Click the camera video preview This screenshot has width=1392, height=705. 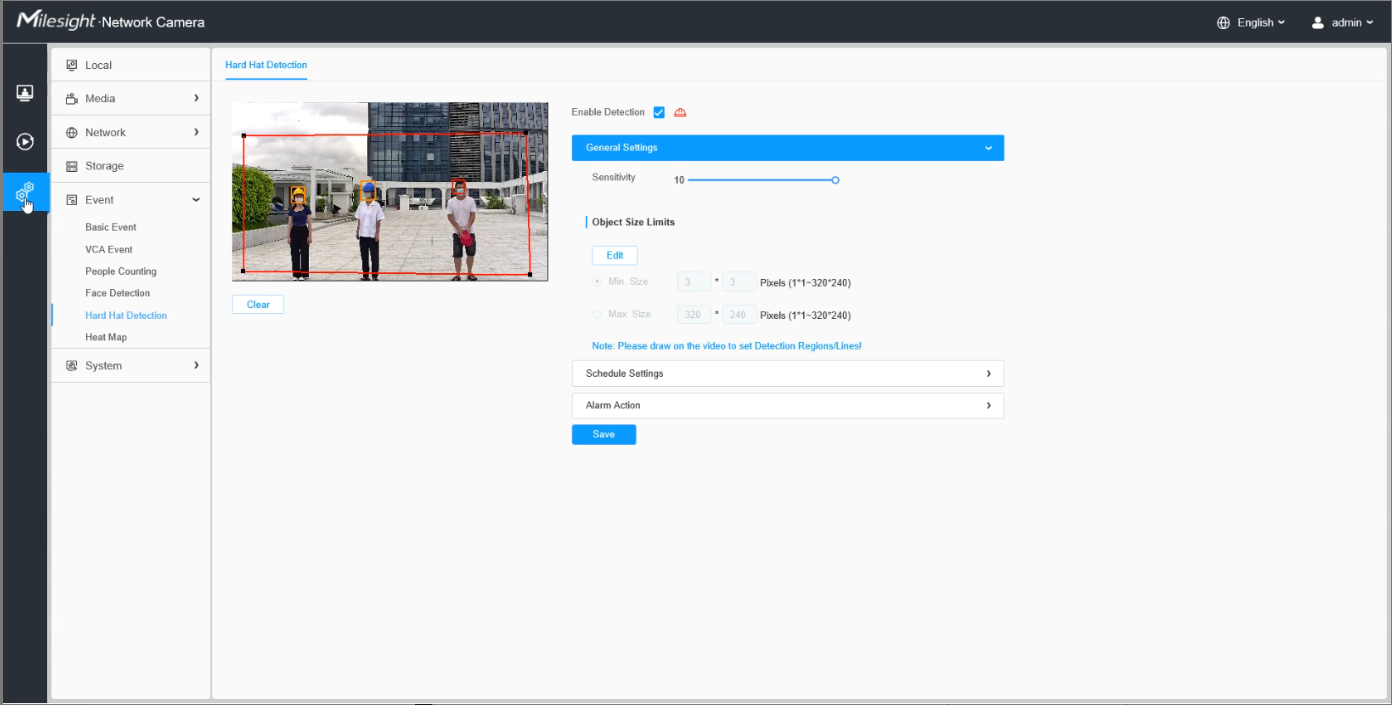click(390, 191)
